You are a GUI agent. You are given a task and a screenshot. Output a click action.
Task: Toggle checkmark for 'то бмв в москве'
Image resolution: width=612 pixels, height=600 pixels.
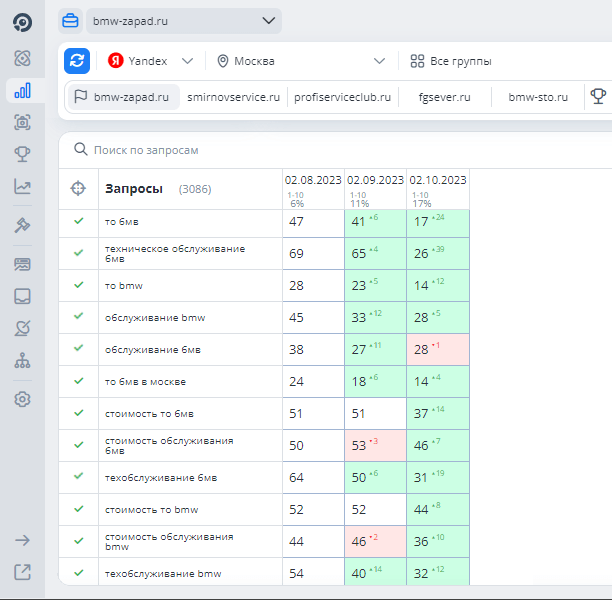tap(78, 381)
